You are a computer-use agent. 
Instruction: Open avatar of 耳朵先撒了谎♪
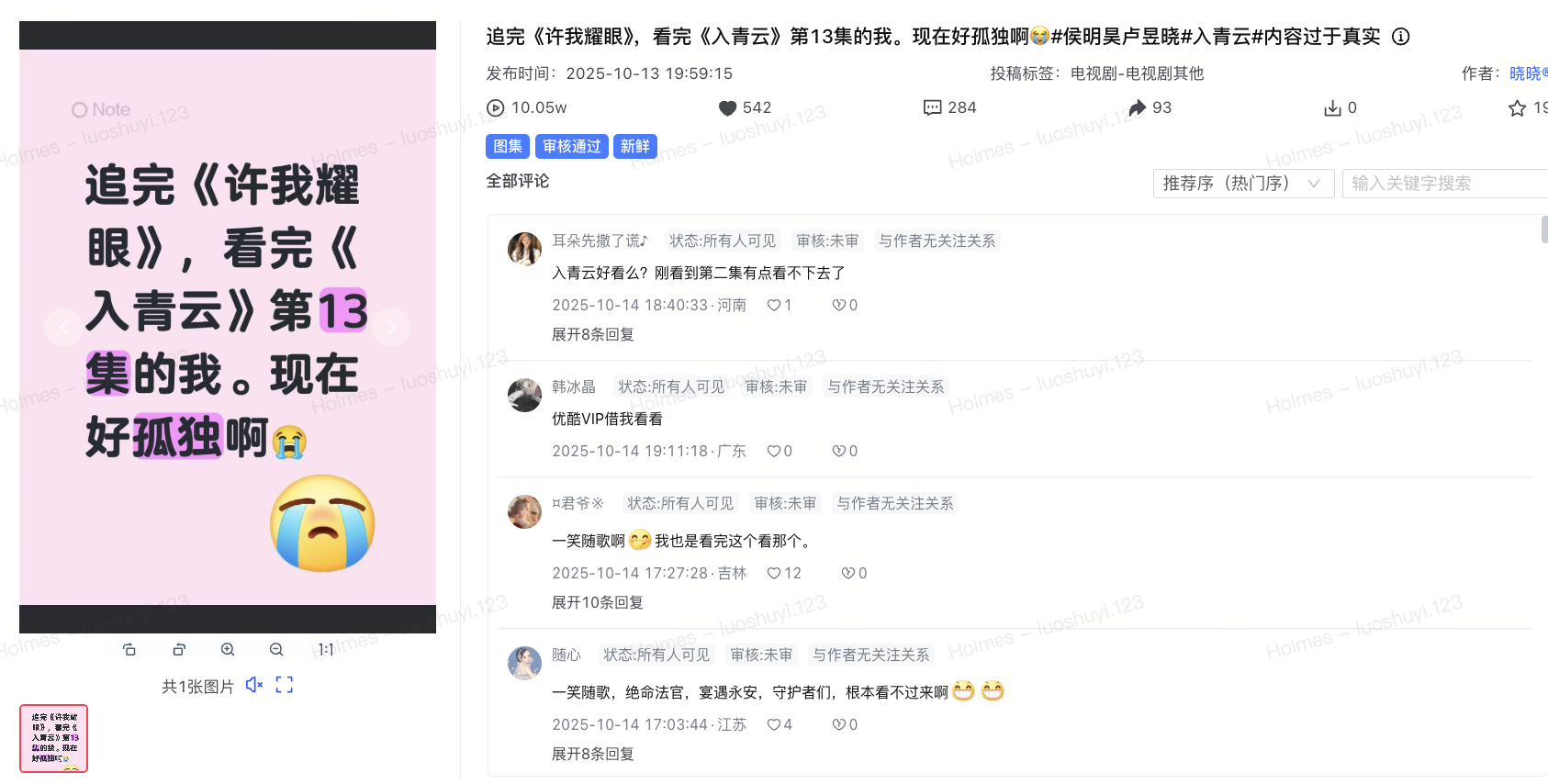coord(524,249)
